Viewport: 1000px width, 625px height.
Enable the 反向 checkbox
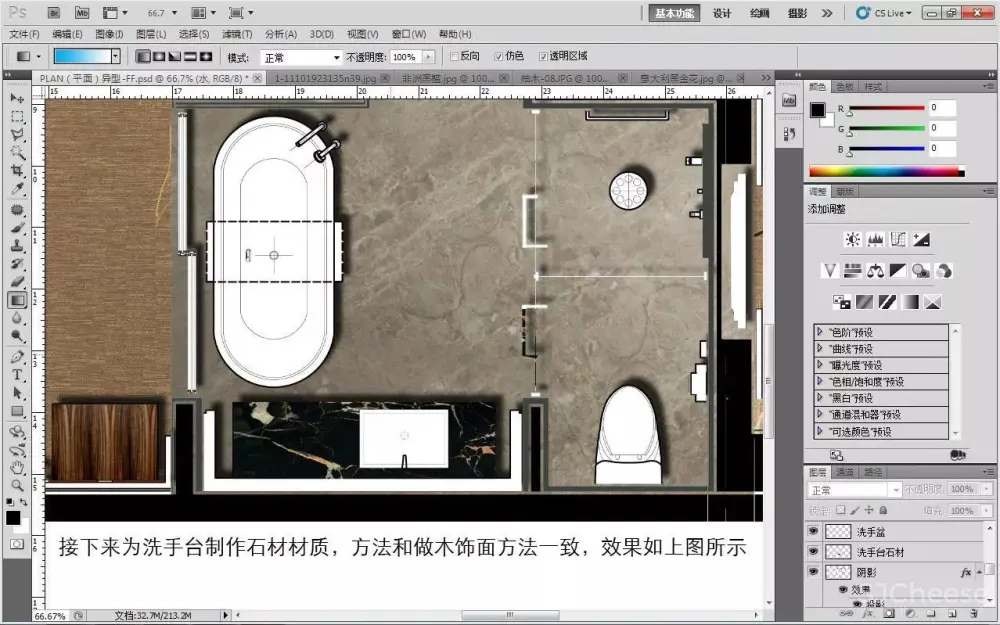pos(456,57)
